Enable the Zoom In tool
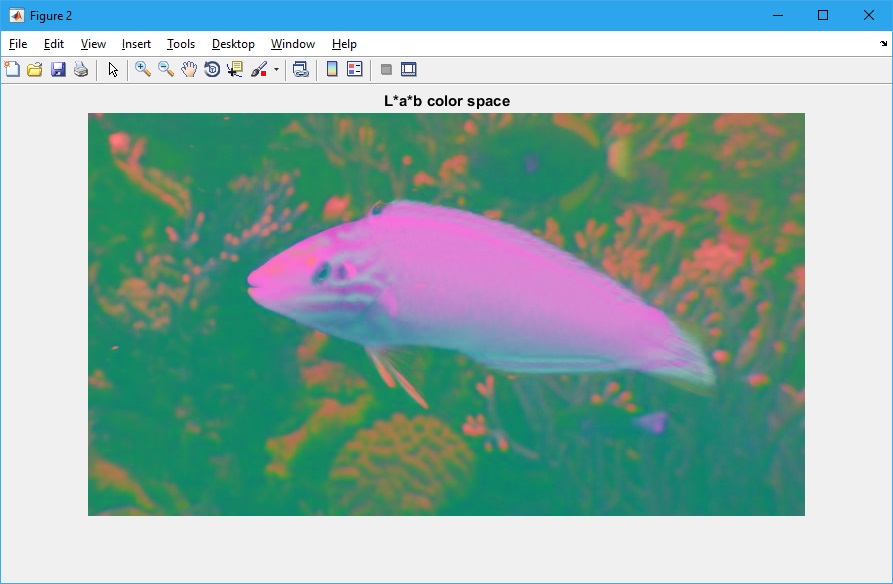 pyautogui.click(x=143, y=69)
